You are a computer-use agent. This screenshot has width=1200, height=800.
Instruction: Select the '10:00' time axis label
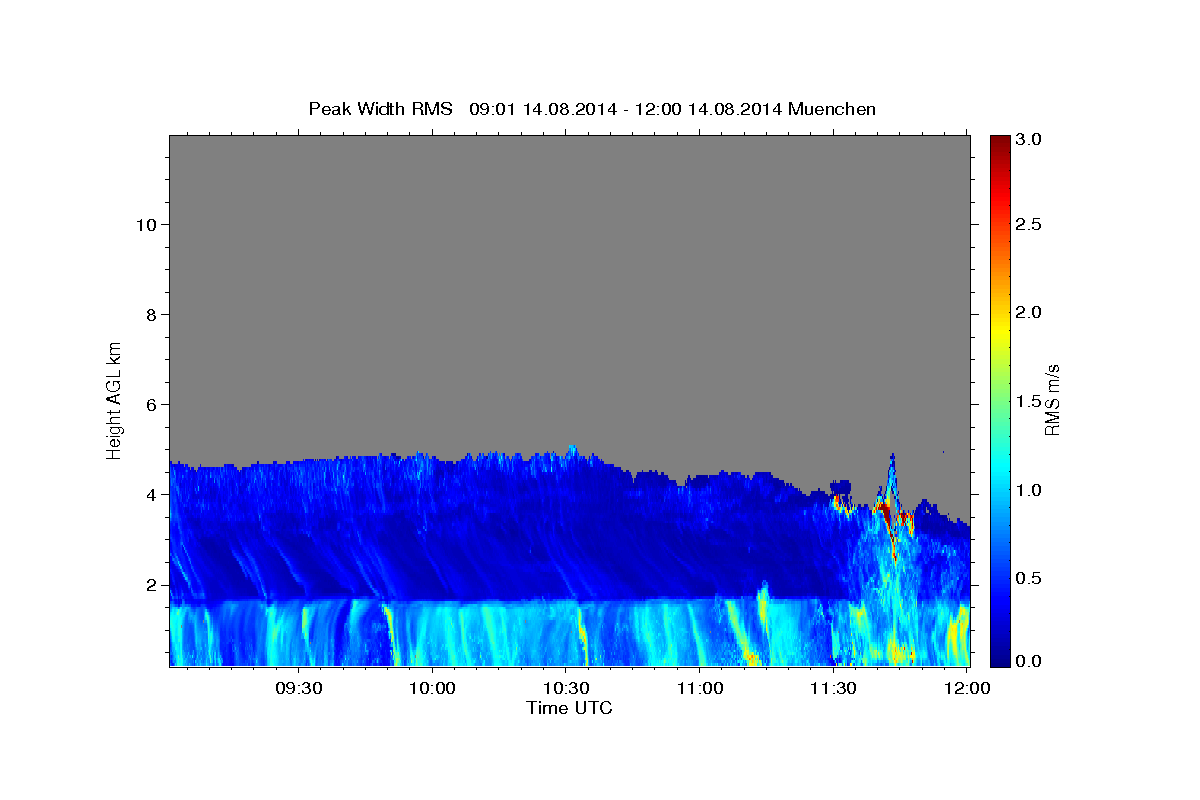click(x=432, y=688)
